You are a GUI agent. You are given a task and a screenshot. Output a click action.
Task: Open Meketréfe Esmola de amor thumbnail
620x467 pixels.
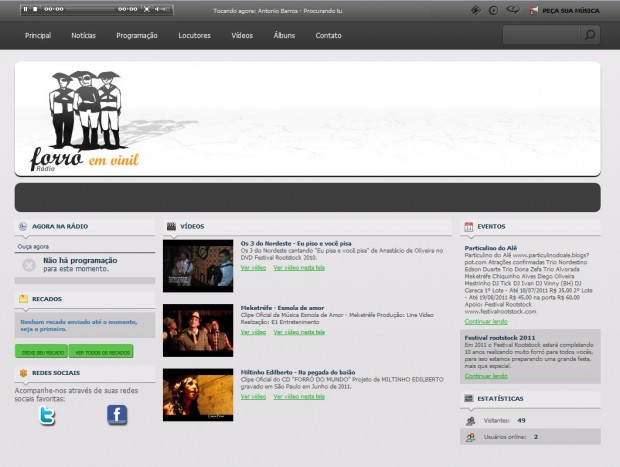coord(198,330)
